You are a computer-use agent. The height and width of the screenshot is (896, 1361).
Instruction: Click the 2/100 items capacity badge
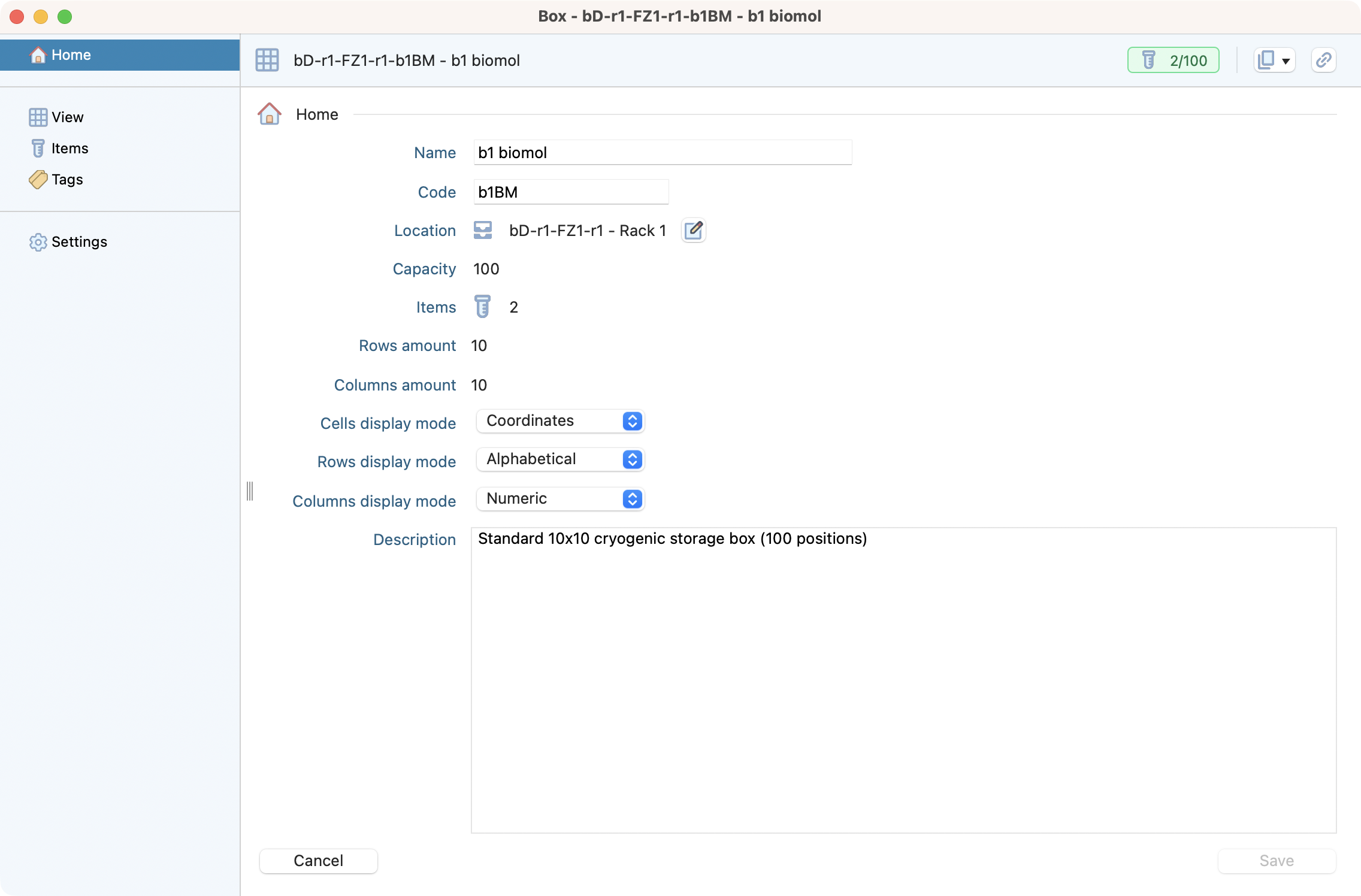click(1173, 60)
